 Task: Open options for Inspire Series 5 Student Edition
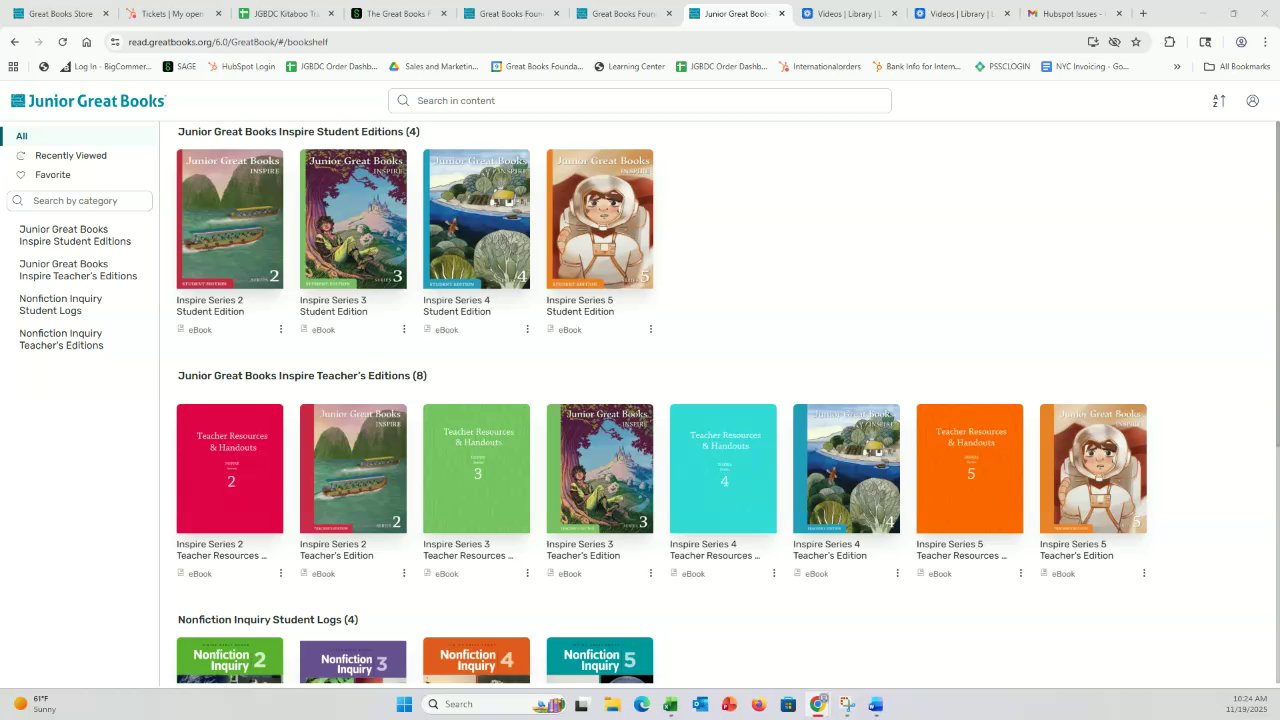pyautogui.click(x=651, y=329)
